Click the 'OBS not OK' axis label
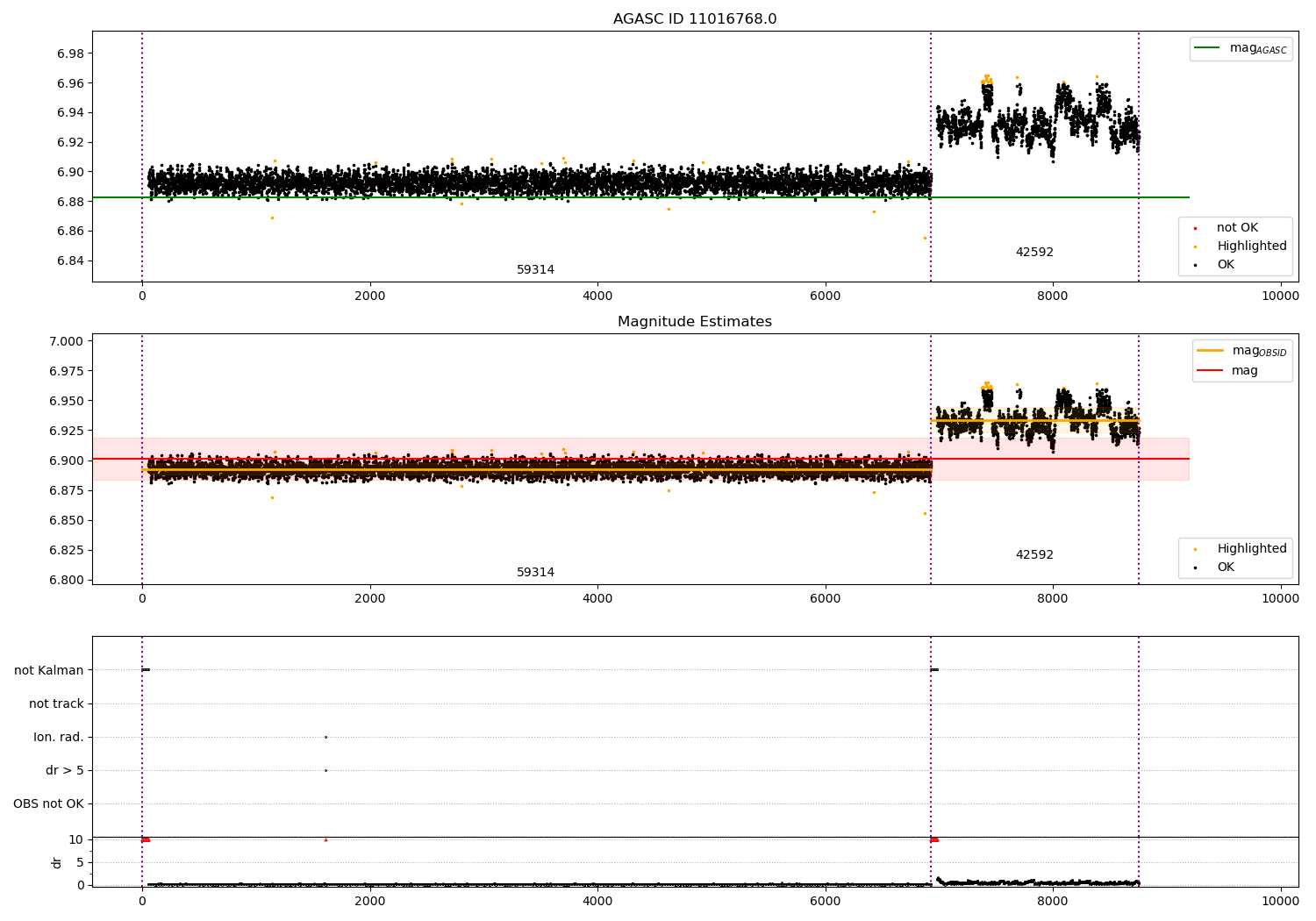The width and height of the screenshot is (1316, 921). click(49, 804)
